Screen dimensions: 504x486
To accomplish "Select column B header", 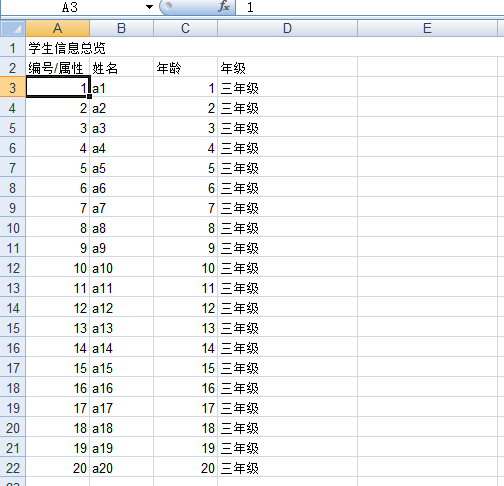I will (122, 28).
